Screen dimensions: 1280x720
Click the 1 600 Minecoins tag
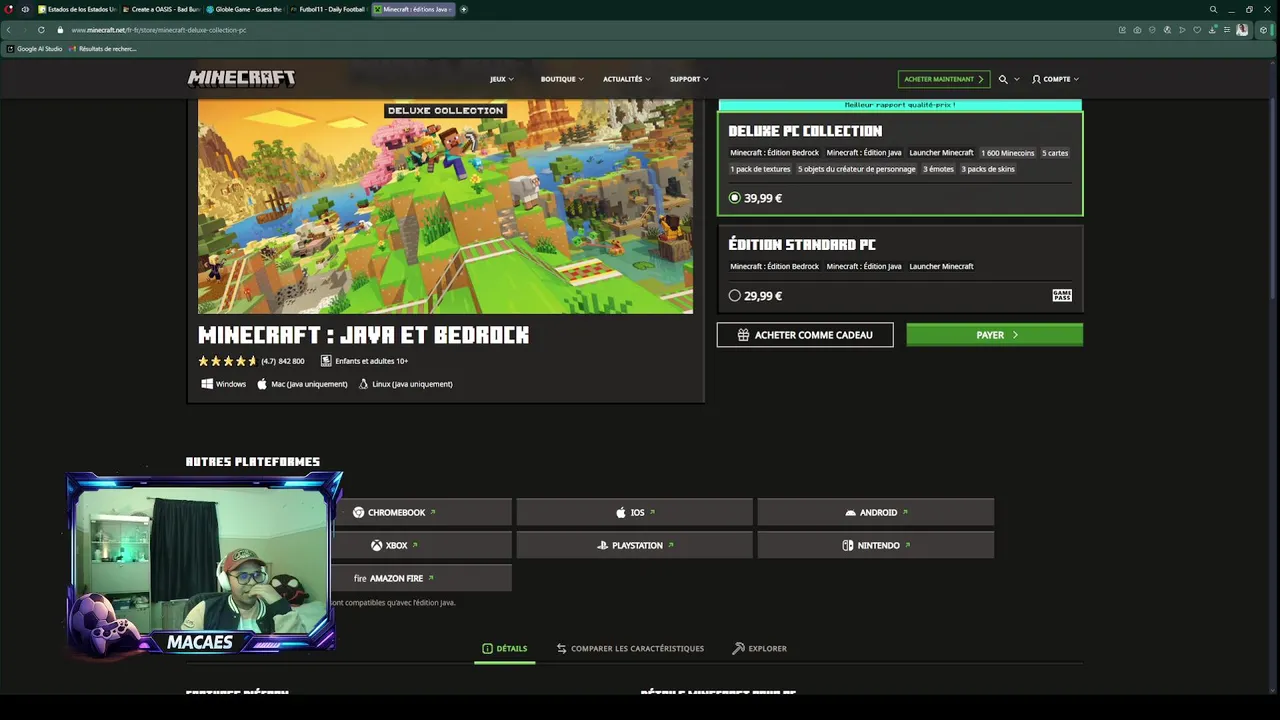click(x=1007, y=153)
